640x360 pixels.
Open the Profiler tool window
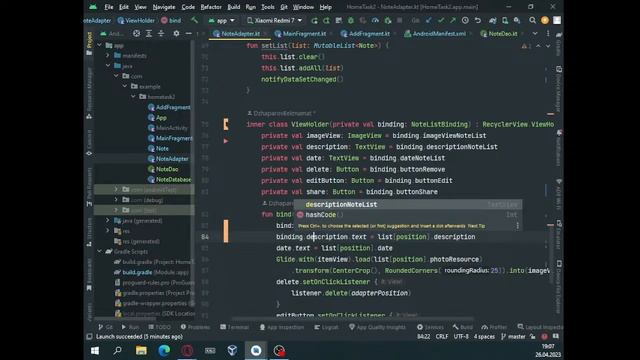(x=494, y=327)
